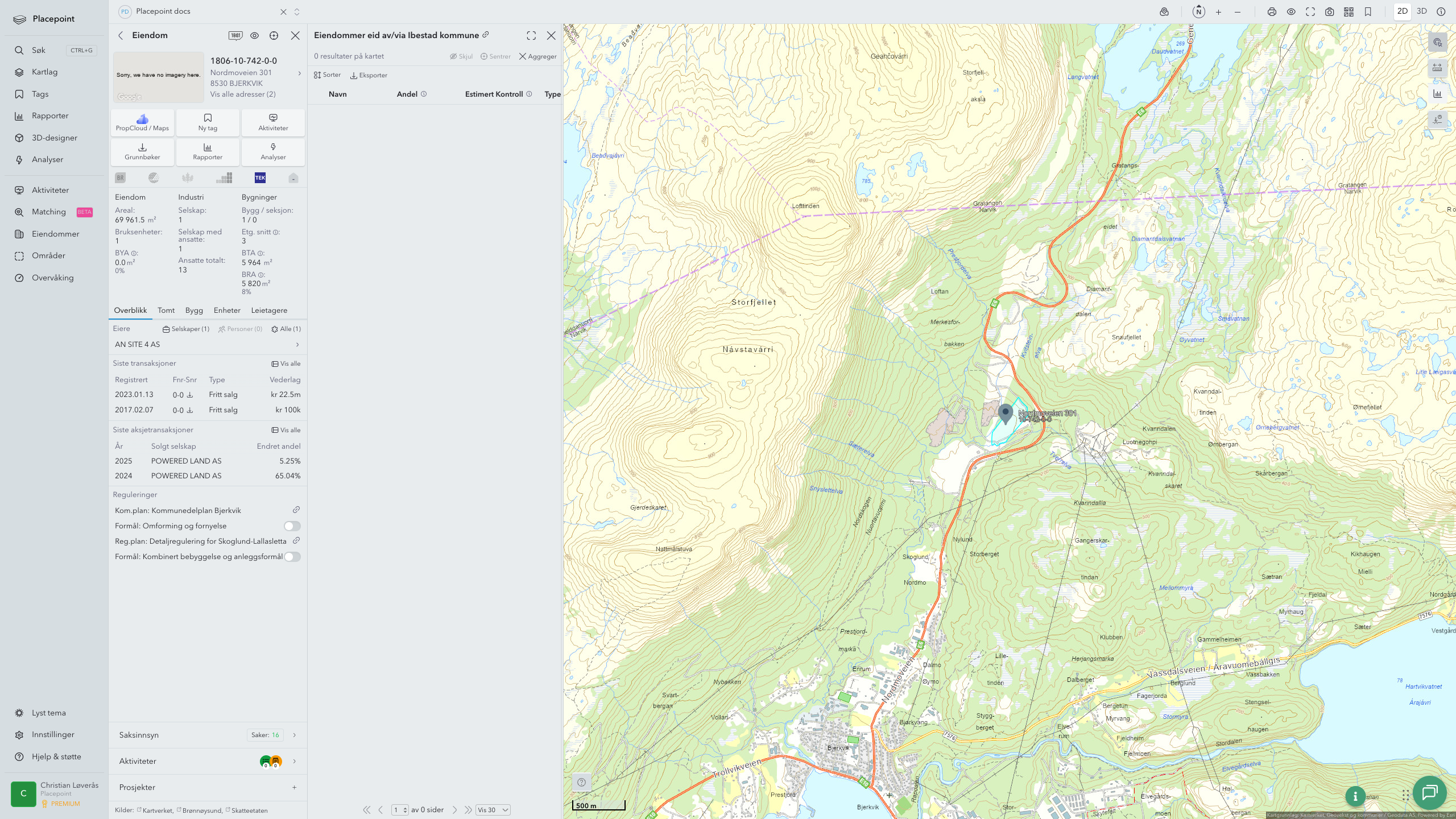Center map on property with crosshair icon
The height and width of the screenshot is (819, 1456).
[x=274, y=35]
